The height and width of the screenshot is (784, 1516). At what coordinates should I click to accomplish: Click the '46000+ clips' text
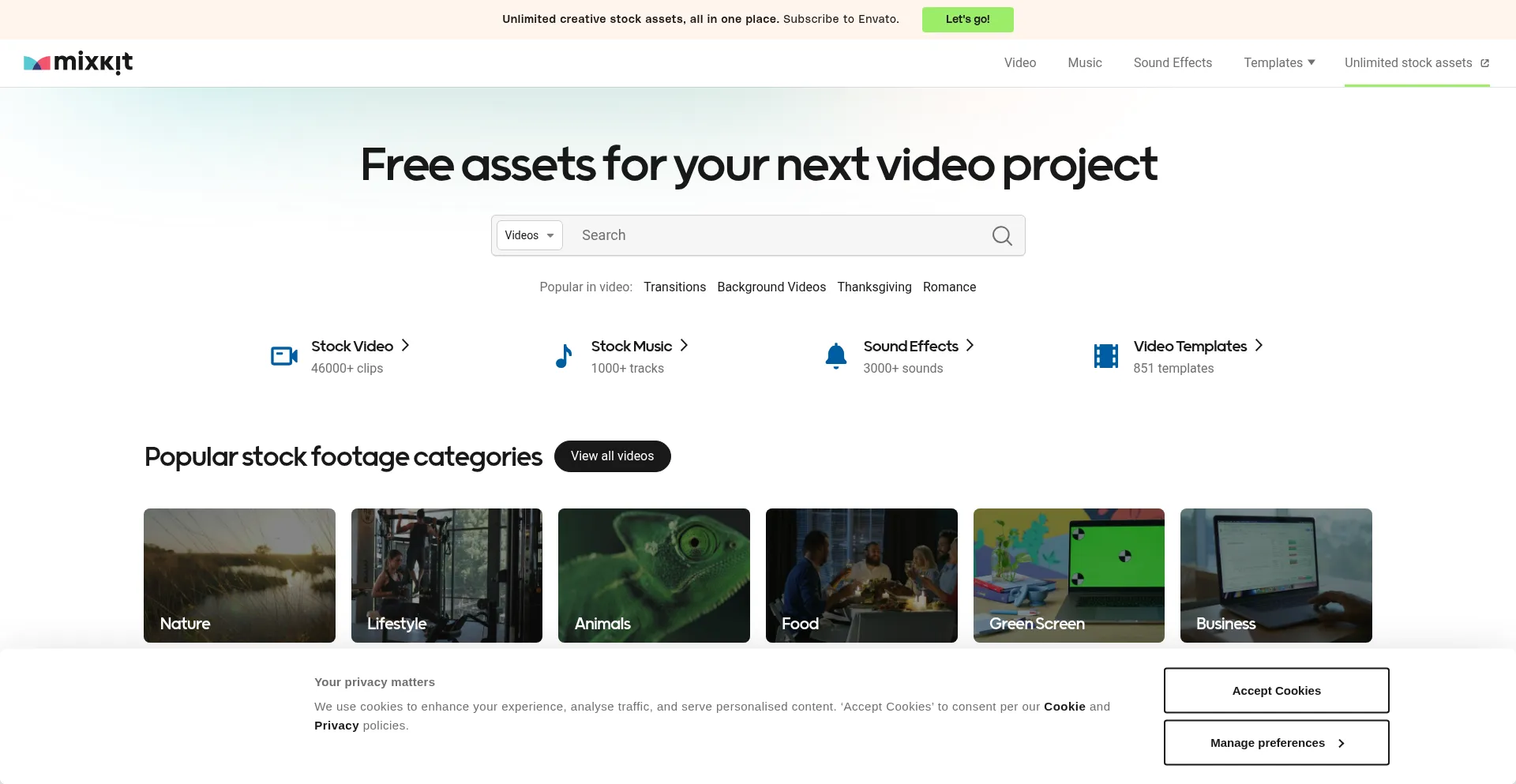347,368
